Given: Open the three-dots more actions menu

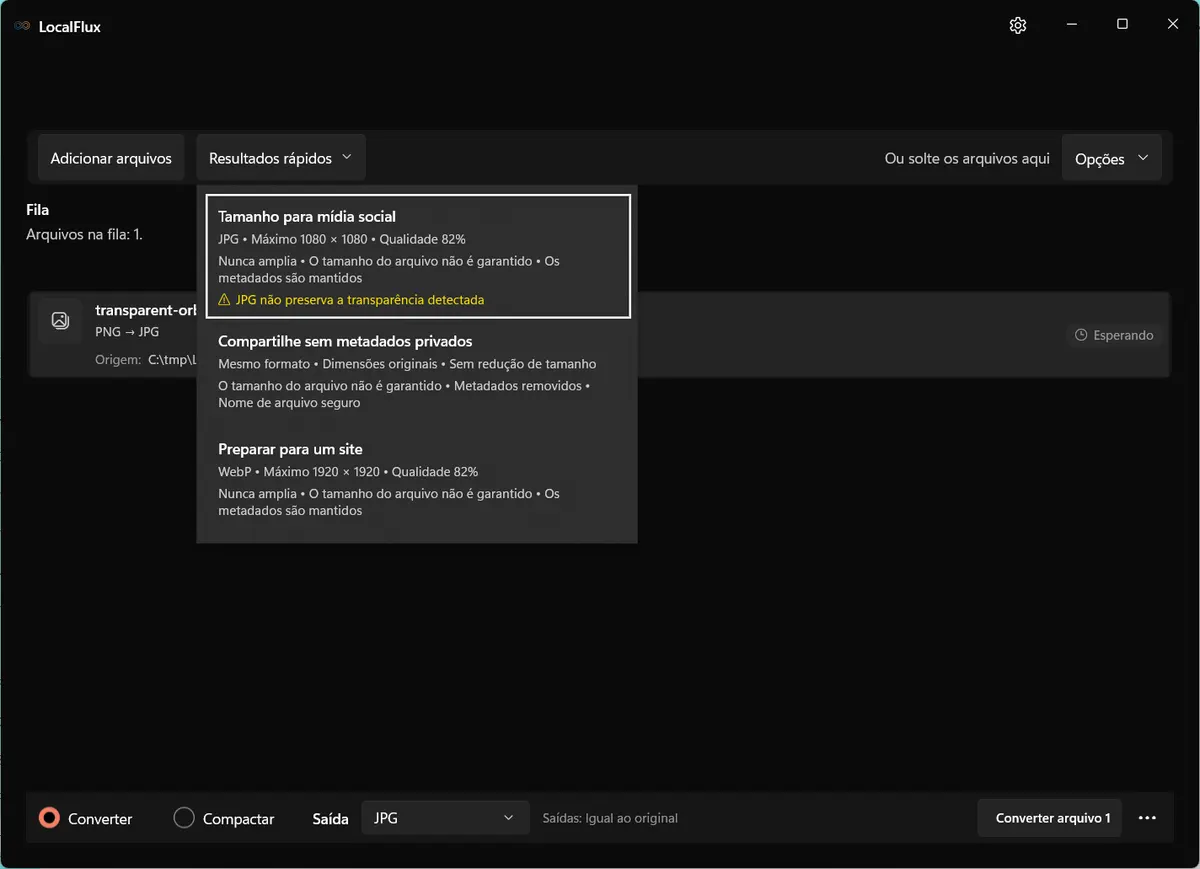Looking at the screenshot, I should (x=1147, y=818).
